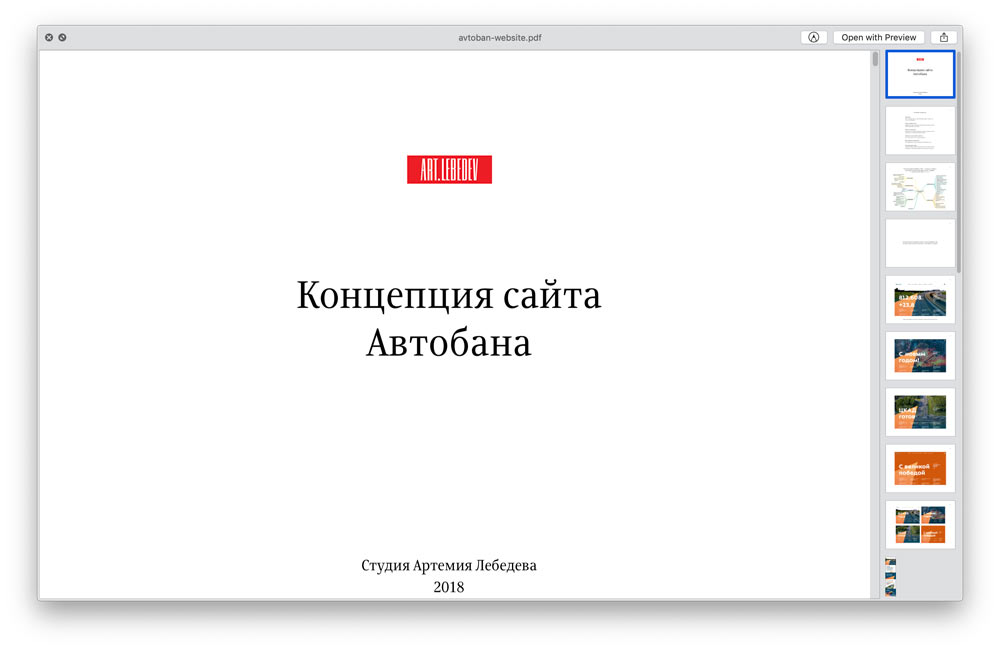
Task: Select the fourth mostly blank page thumbnail
Action: pos(919,243)
